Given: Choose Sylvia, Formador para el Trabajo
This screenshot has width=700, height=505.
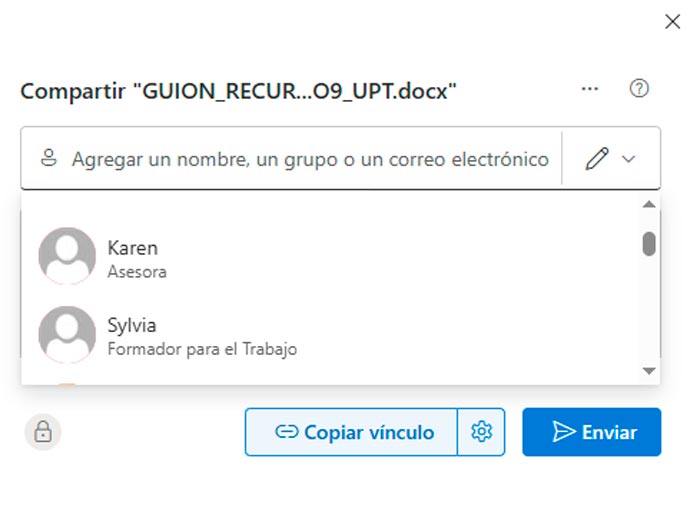Looking at the screenshot, I should pos(201,337).
